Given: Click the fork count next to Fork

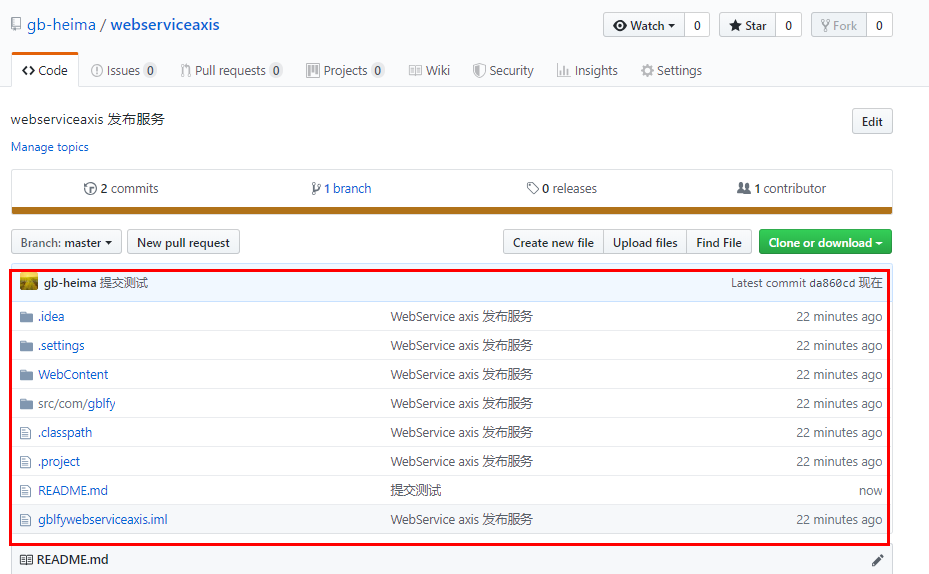Looking at the screenshot, I should [x=879, y=25].
